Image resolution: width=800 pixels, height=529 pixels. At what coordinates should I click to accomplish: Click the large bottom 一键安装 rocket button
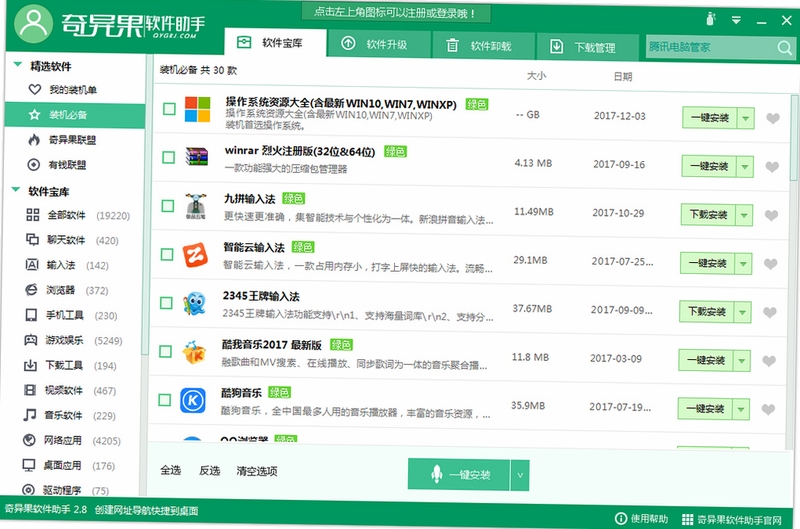tap(459, 474)
